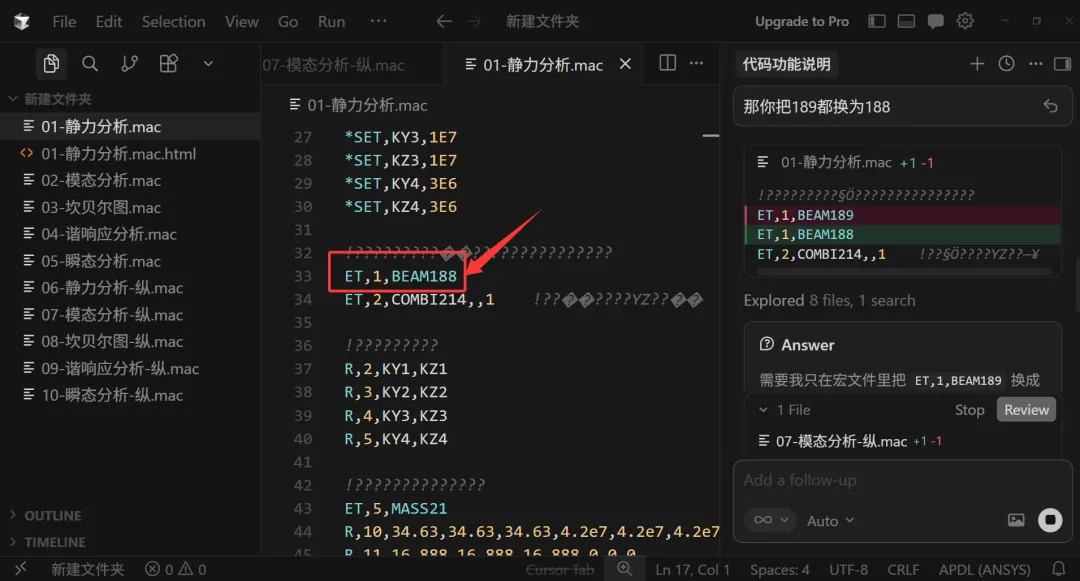Show more menu items via ellipsis

(x=378, y=21)
